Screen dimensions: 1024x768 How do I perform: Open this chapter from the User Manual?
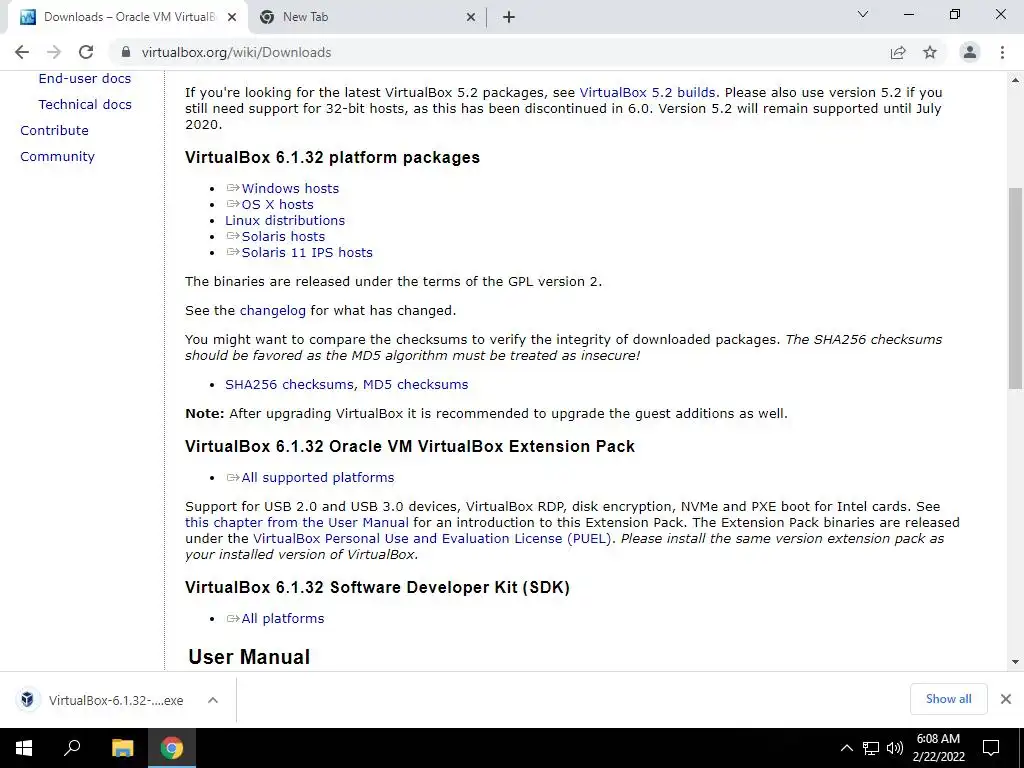pyautogui.click(x=296, y=523)
